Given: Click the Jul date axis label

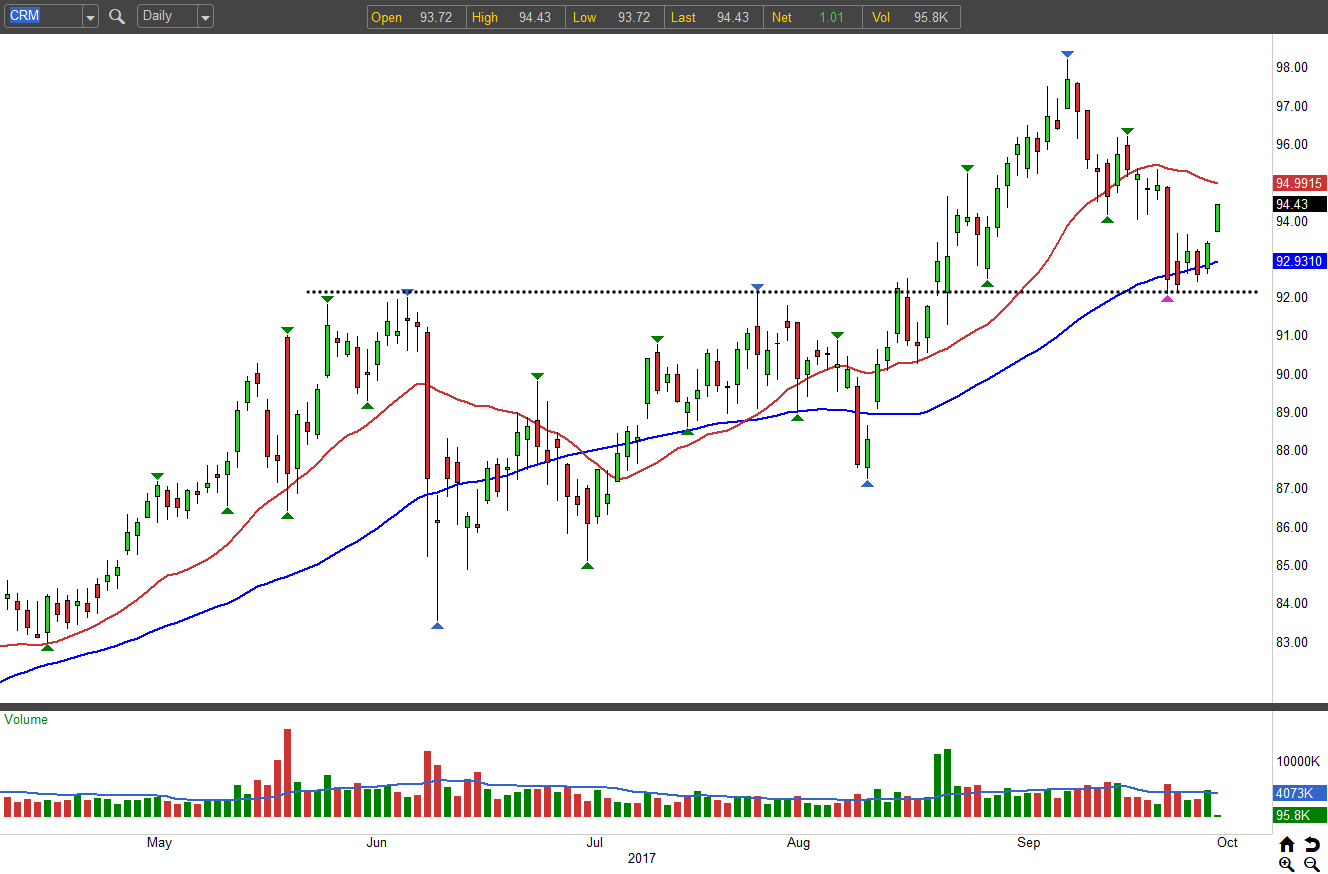Looking at the screenshot, I should point(594,842).
